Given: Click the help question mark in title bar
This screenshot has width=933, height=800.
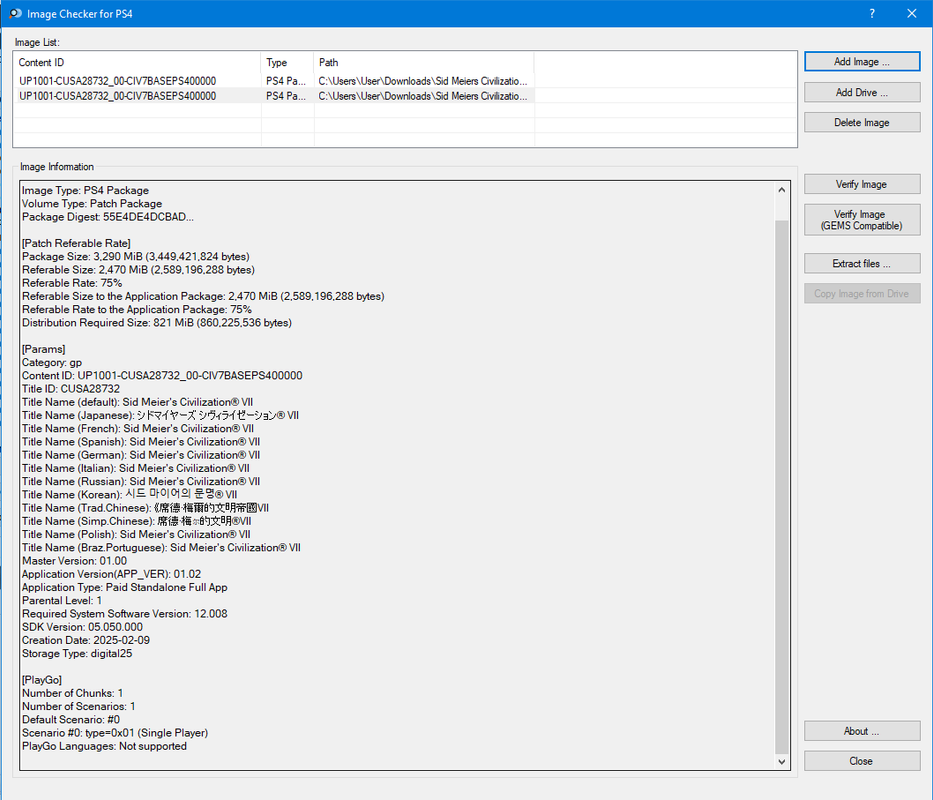Looking at the screenshot, I should (872, 14).
